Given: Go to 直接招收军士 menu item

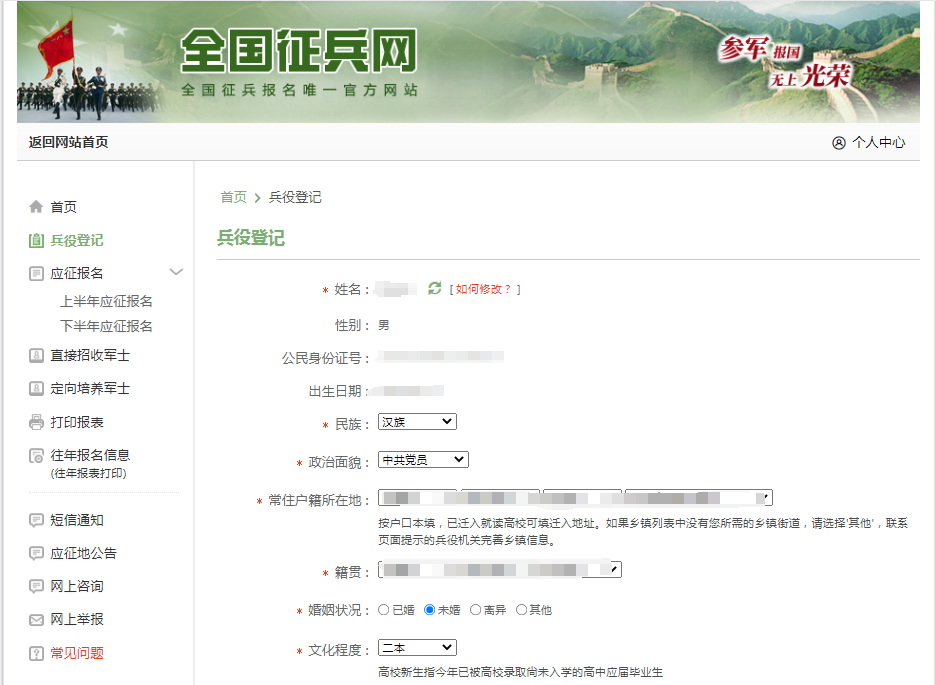Looking at the screenshot, I should click(90, 356).
